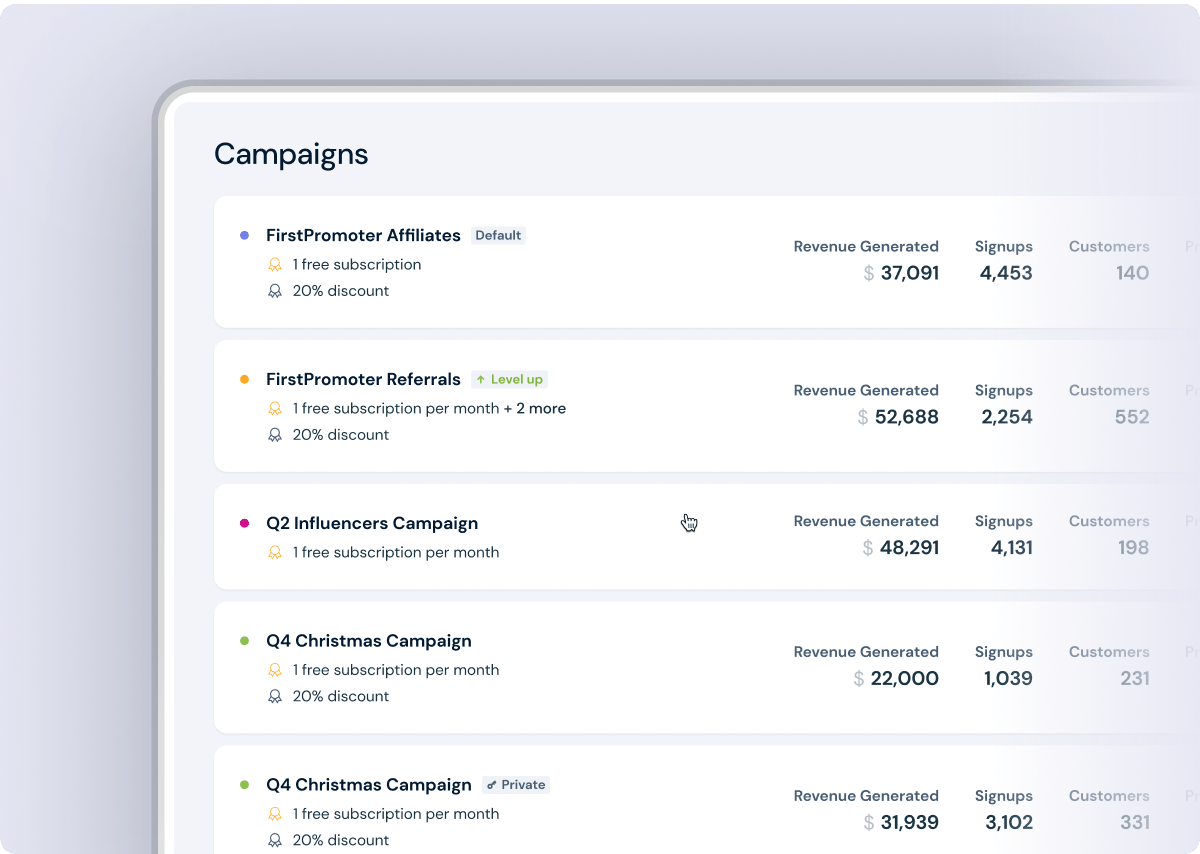Click revenue value 22,000
The image size is (1200, 854).
(904, 678)
